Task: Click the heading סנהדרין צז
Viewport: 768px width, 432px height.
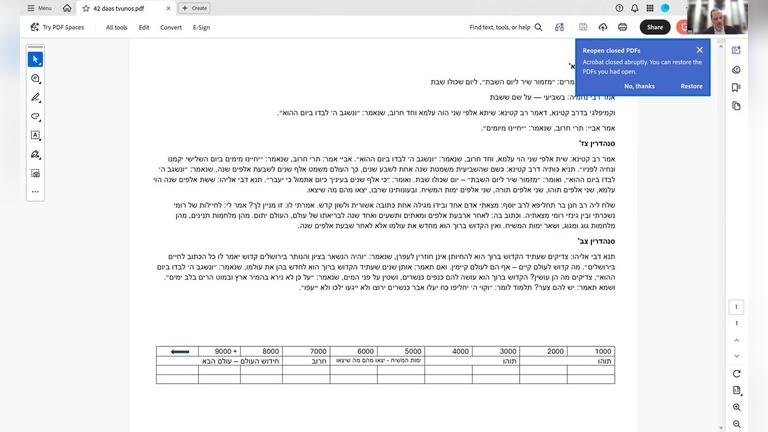Action: tap(597, 144)
